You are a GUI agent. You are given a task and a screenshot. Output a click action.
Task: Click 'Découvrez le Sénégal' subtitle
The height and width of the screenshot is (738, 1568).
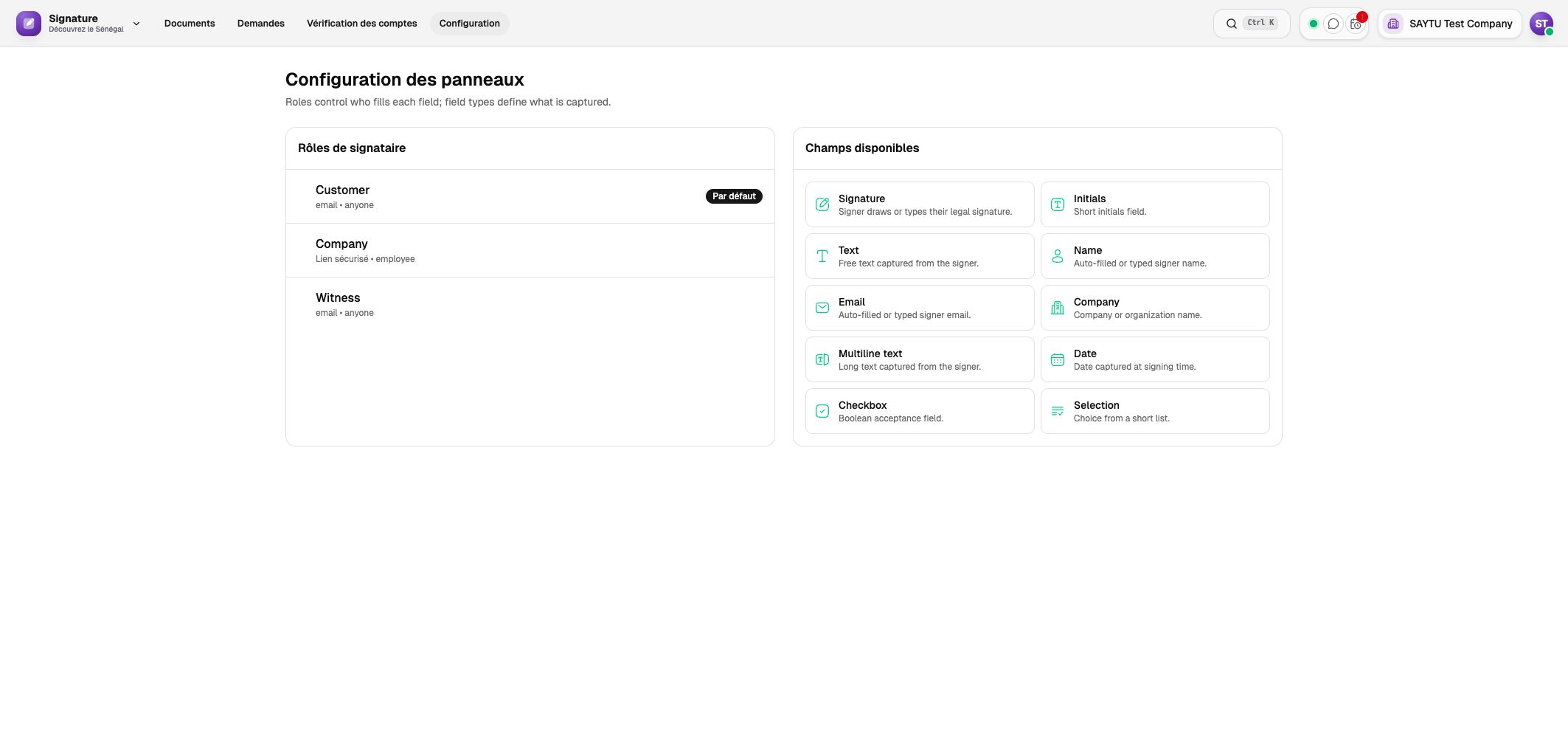[86, 30]
